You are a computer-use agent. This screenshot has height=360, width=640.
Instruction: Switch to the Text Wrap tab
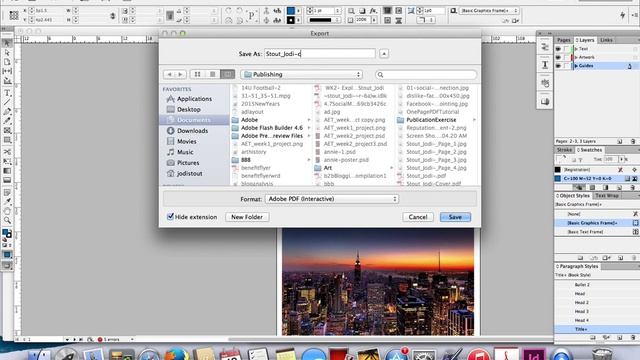coord(607,196)
